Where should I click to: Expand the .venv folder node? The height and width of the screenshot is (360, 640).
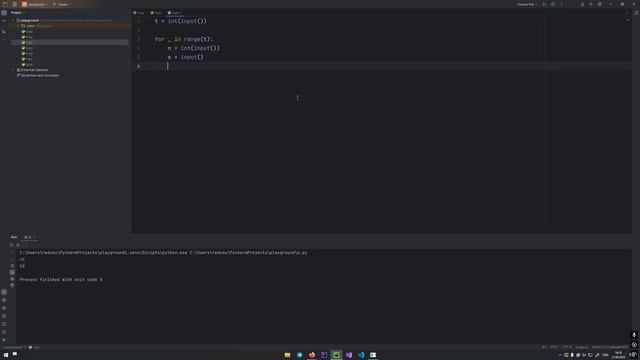pyautogui.click(x=18, y=26)
